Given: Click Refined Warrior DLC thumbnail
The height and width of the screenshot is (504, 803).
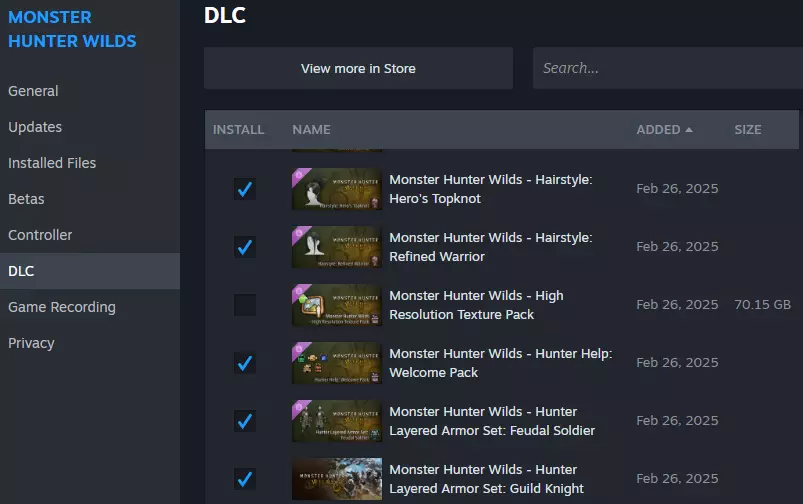Looking at the screenshot, I should pyautogui.click(x=337, y=247).
